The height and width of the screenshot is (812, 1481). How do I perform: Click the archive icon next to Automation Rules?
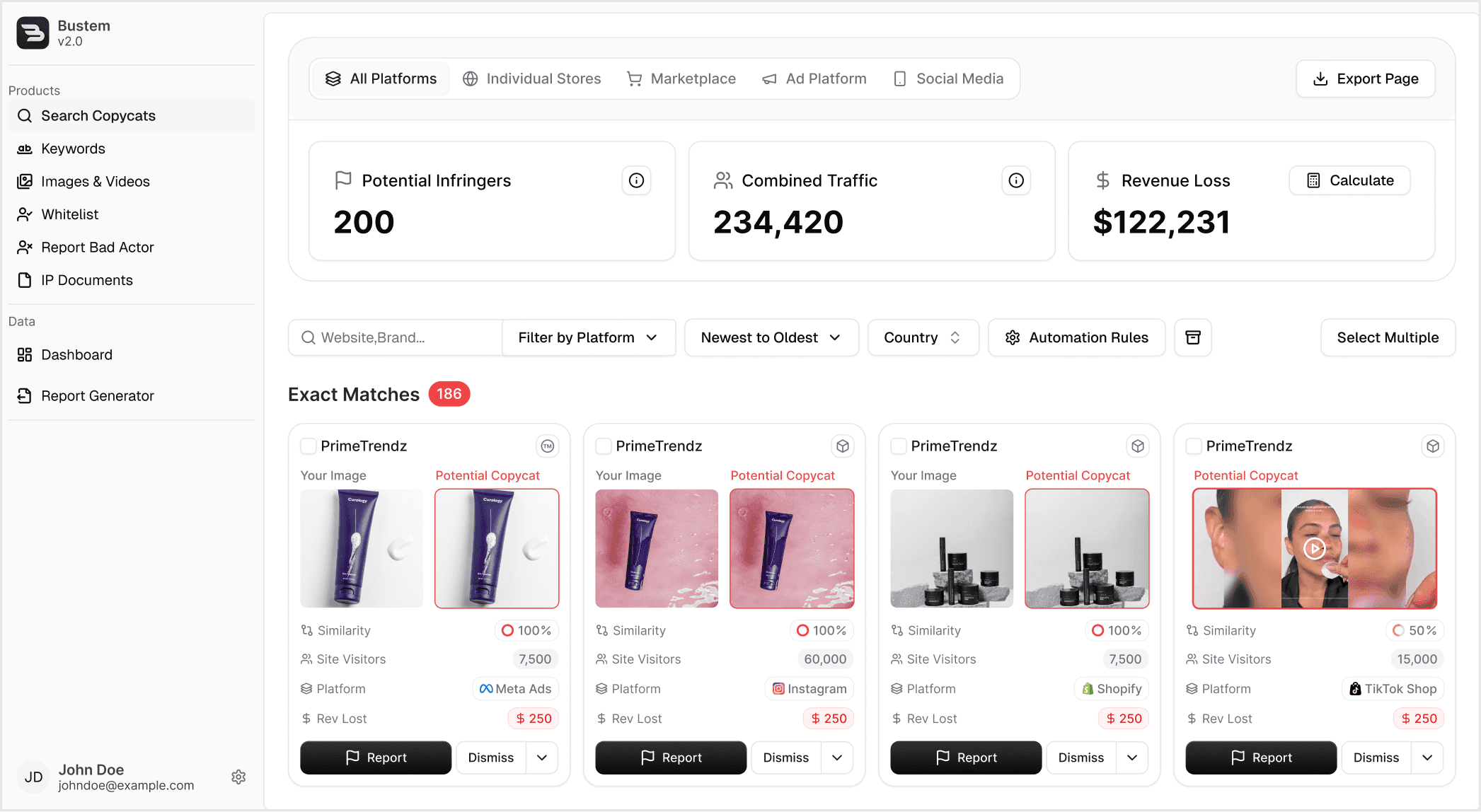[x=1193, y=337]
